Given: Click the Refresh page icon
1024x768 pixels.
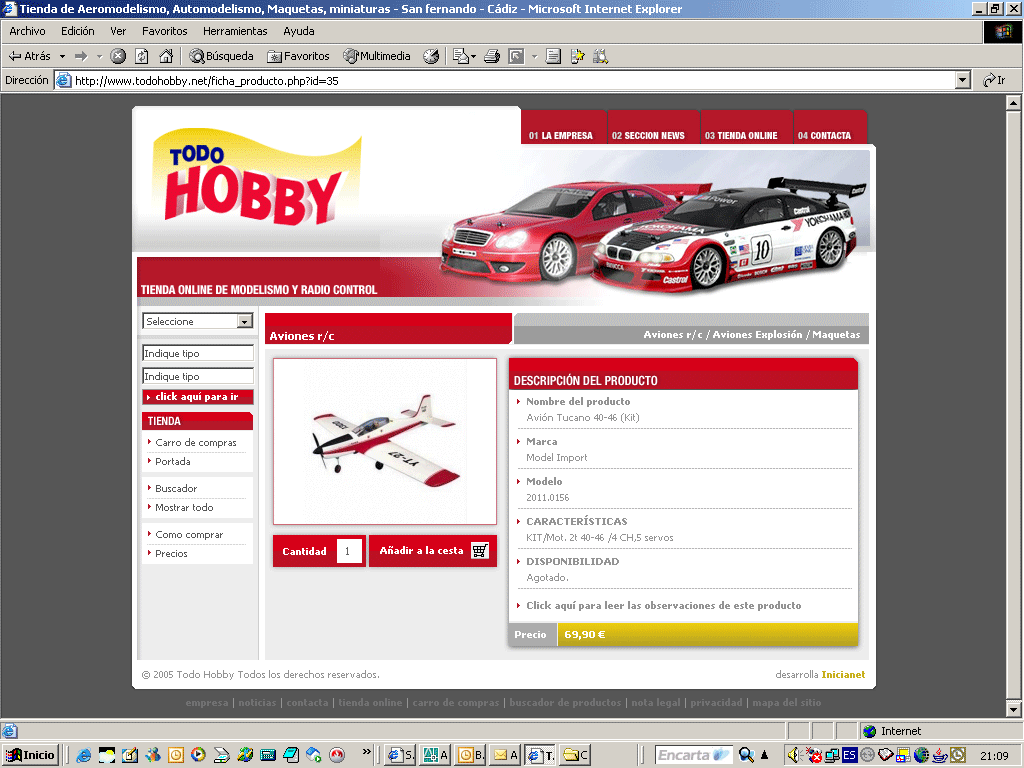Looking at the screenshot, I should point(142,56).
